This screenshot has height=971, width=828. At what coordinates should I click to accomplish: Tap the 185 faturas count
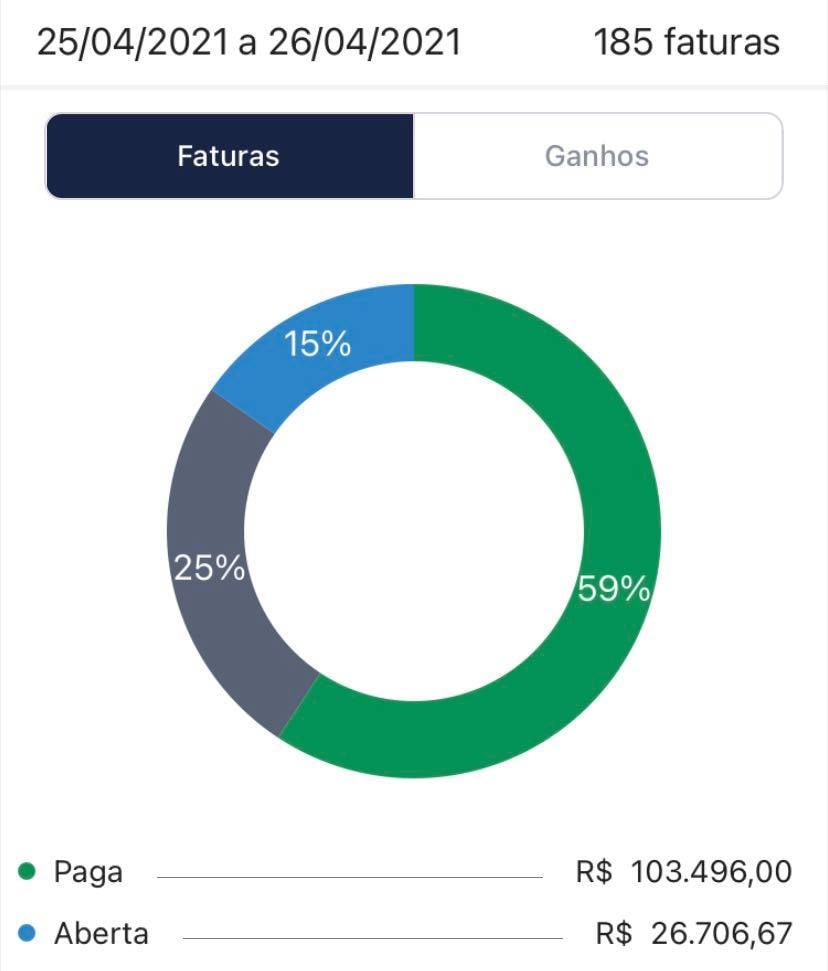tap(686, 43)
